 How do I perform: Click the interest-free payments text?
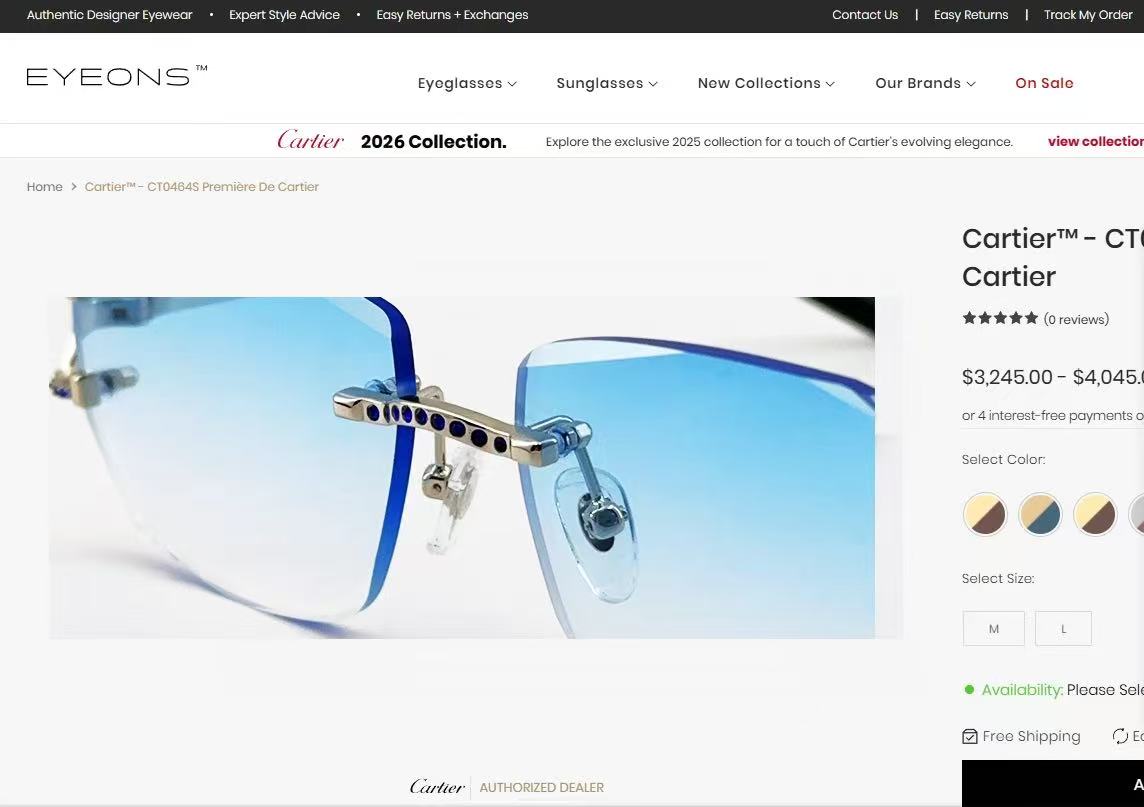[x=1053, y=415]
